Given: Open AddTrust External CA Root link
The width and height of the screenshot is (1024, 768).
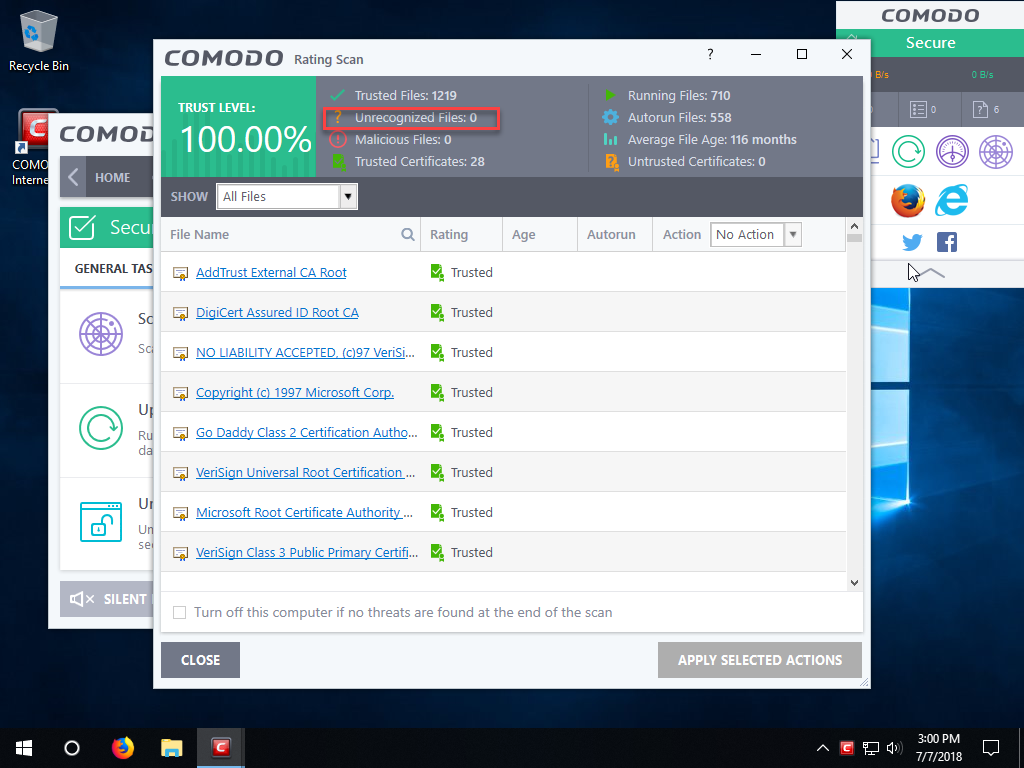Looking at the screenshot, I should coord(271,272).
